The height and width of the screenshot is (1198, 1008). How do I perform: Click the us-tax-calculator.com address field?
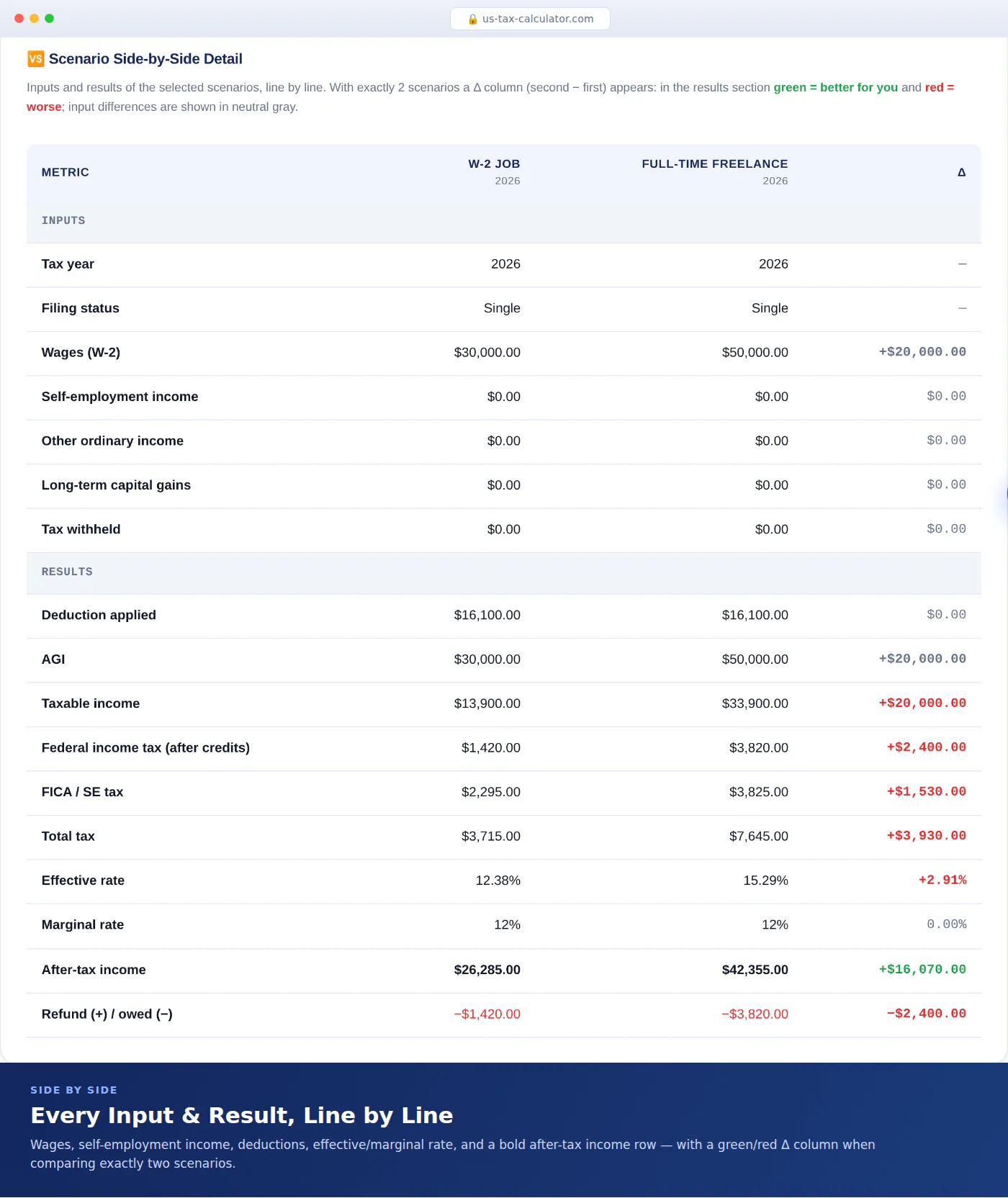click(530, 19)
